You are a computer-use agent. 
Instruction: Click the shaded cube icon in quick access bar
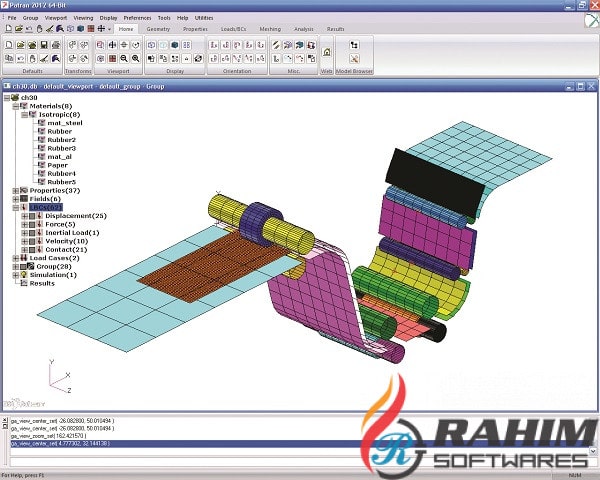click(x=81, y=29)
